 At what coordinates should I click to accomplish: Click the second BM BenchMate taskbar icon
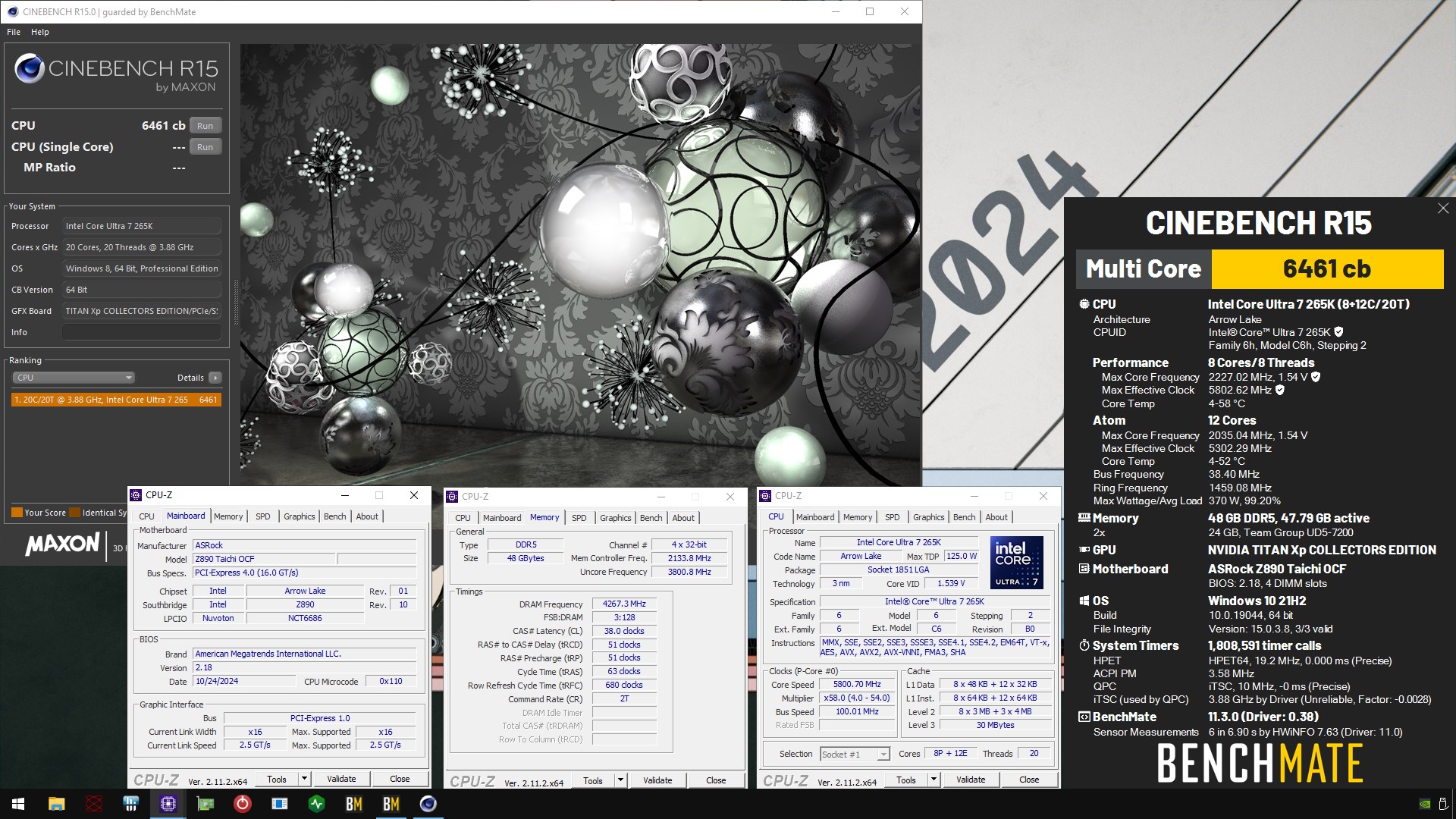[391, 804]
